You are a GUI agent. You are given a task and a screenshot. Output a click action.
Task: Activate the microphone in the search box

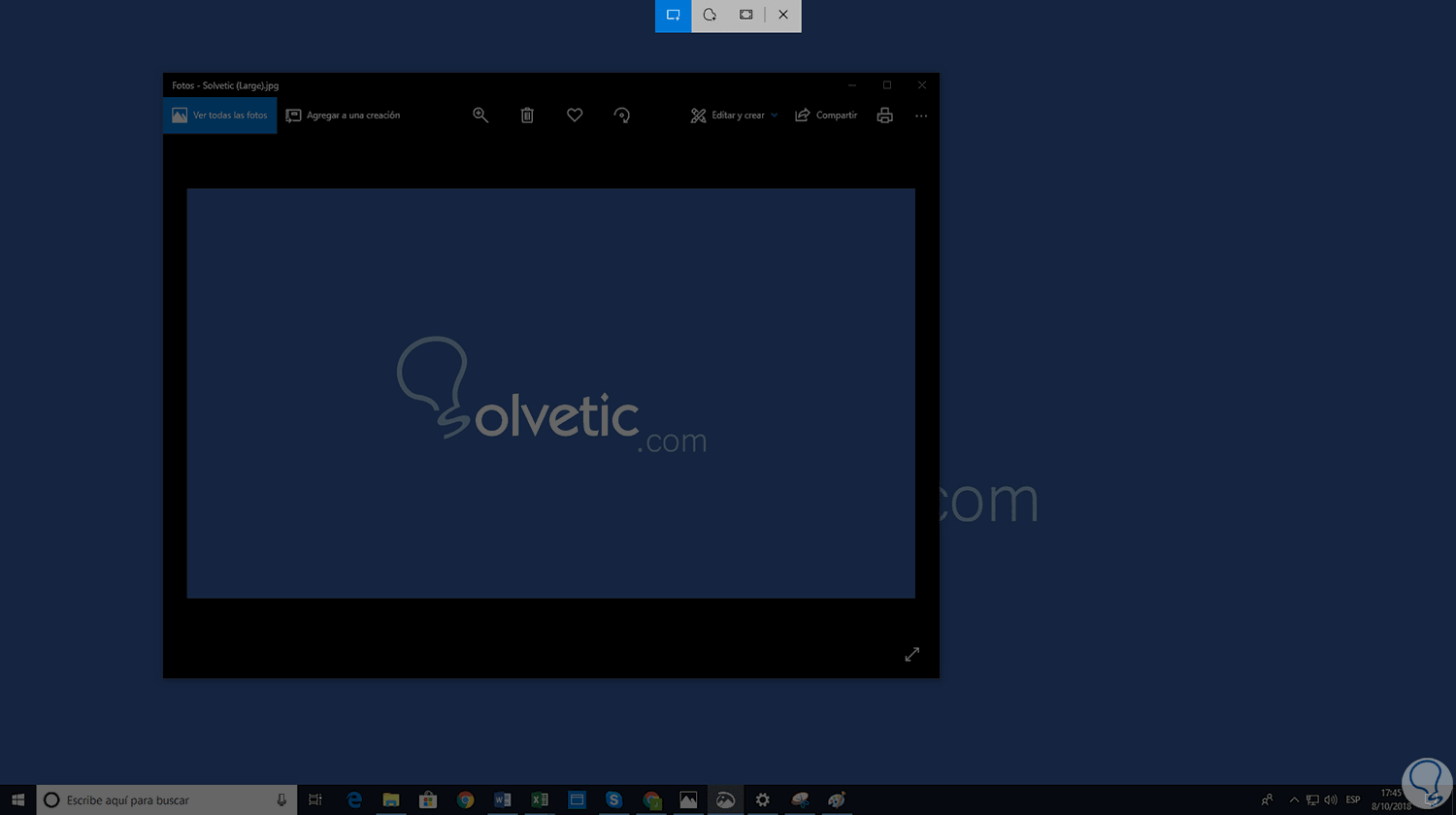tap(281, 800)
